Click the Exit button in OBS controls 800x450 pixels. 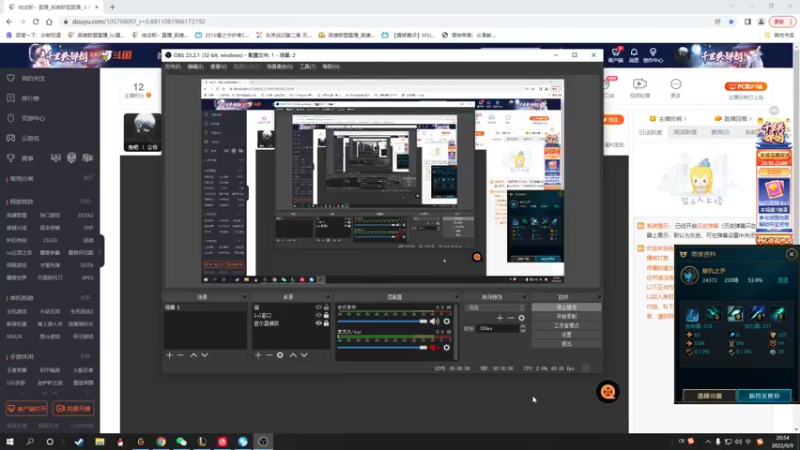pyautogui.click(x=566, y=344)
